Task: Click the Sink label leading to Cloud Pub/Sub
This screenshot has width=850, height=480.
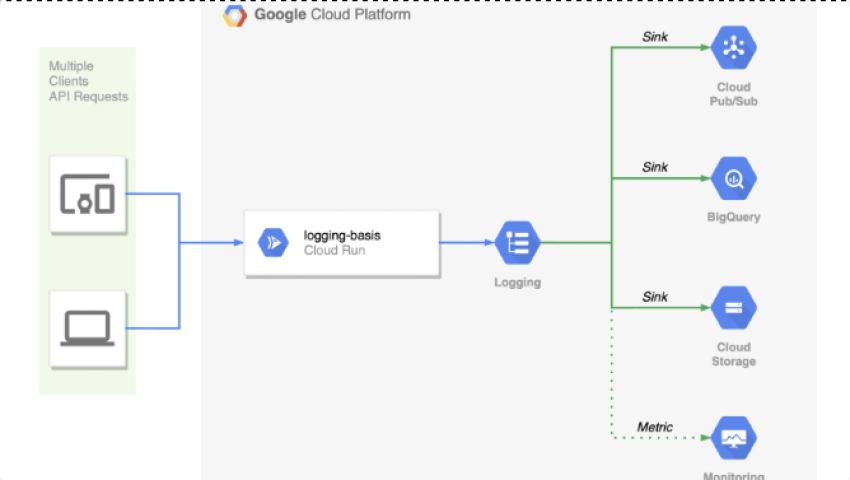Action: click(x=655, y=38)
